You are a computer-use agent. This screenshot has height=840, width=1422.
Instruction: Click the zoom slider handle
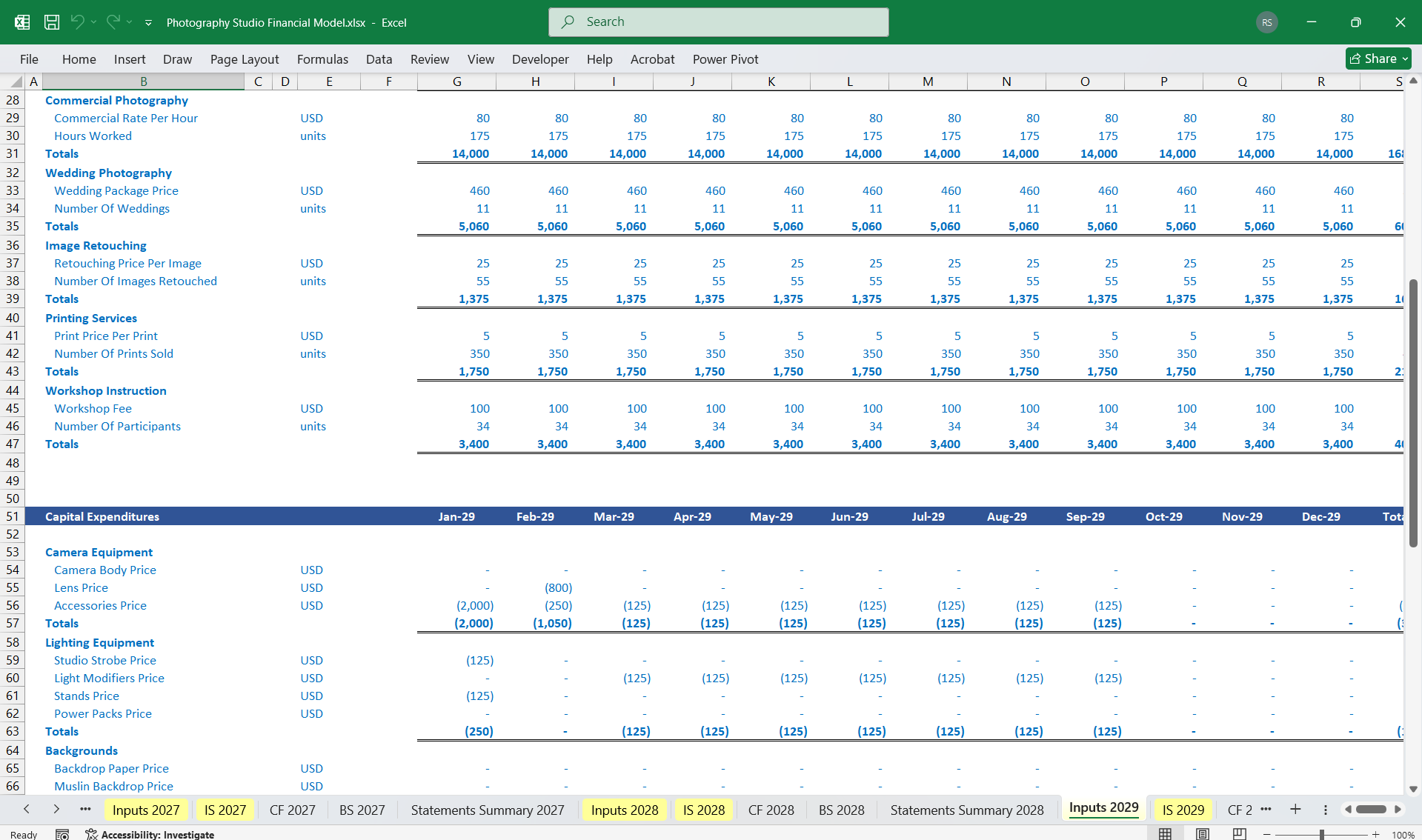pyautogui.click(x=1321, y=835)
